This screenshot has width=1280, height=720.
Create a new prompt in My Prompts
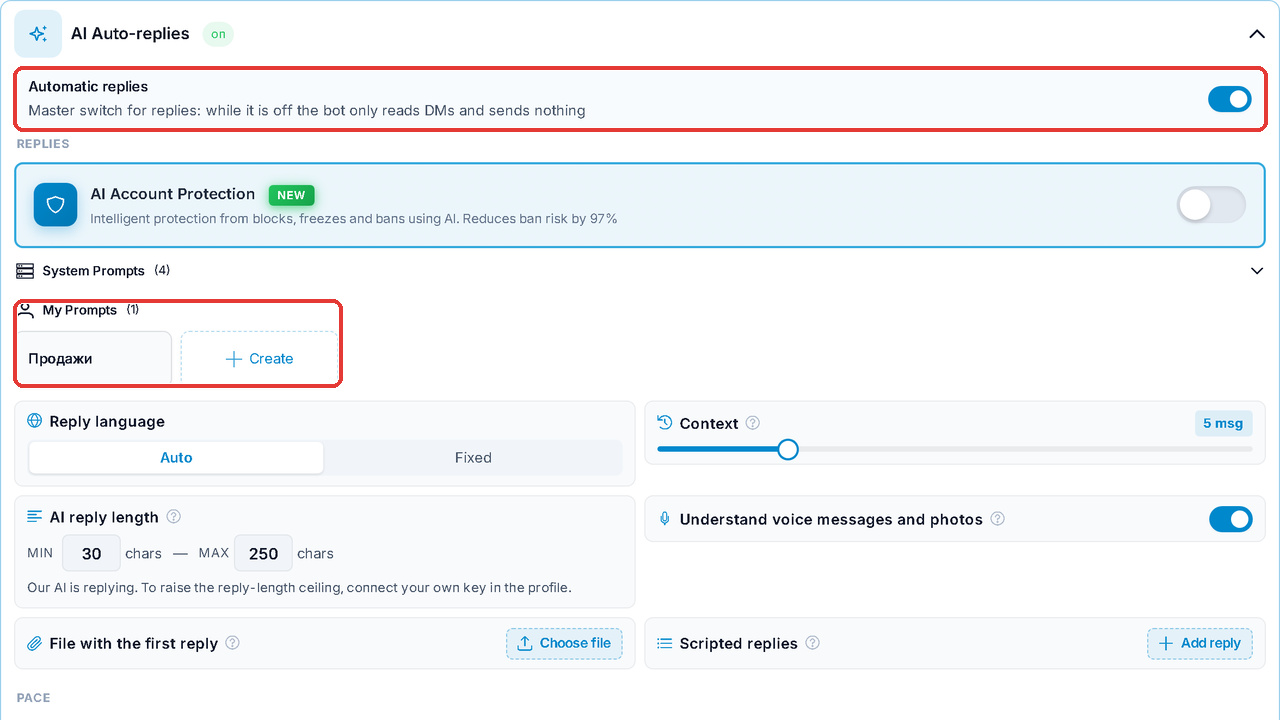click(x=260, y=358)
